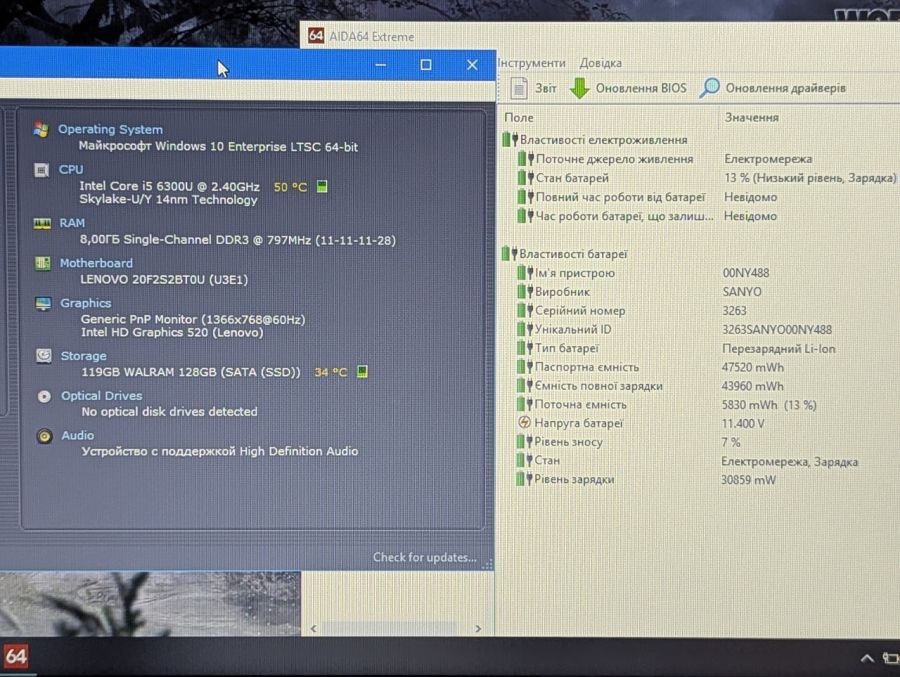The image size is (900, 677).
Task: Click the RAM module icon
Action: [42, 223]
